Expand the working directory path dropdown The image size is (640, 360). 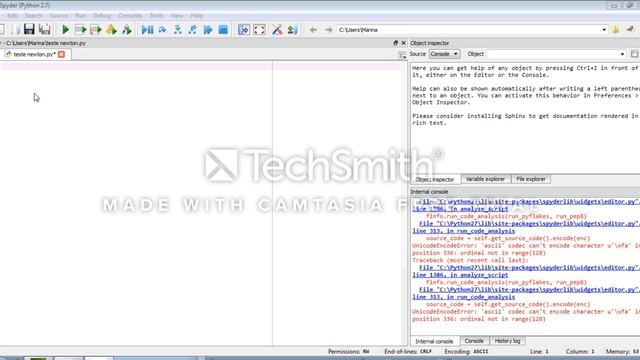click(x=604, y=30)
